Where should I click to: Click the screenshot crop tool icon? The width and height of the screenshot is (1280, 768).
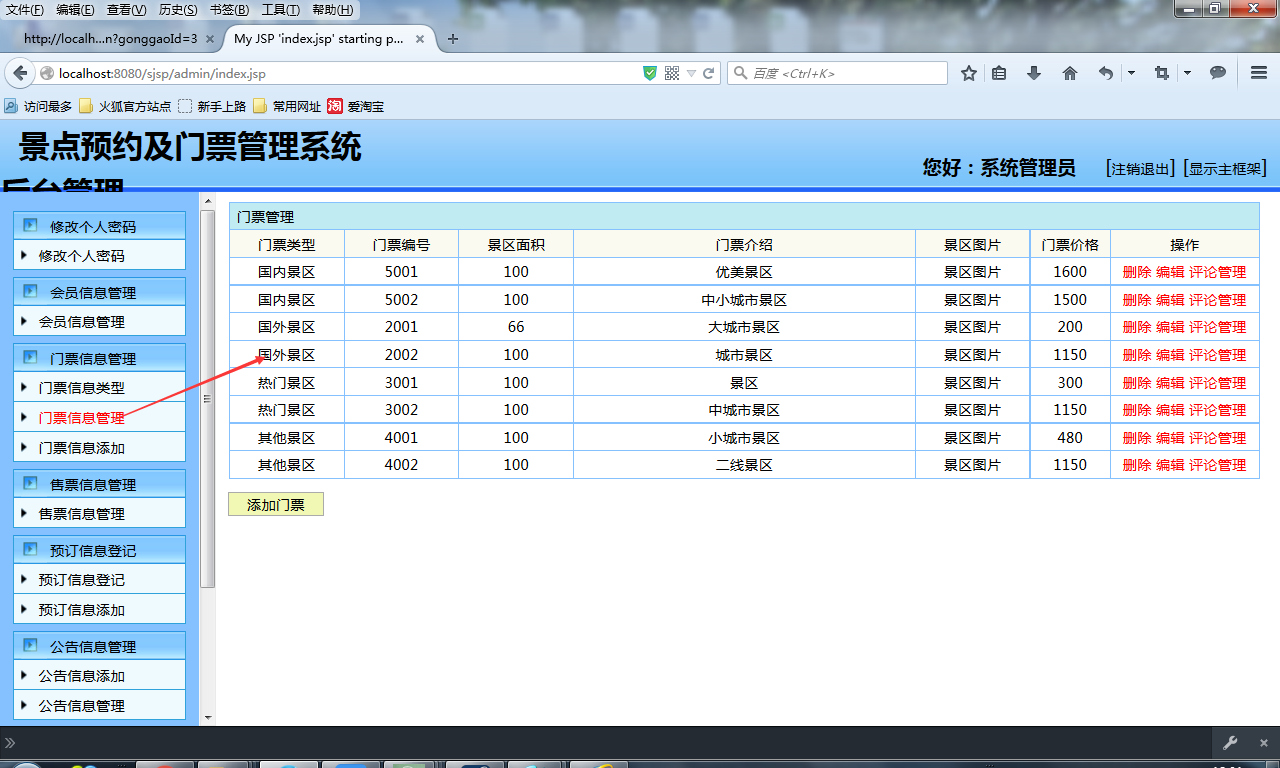tap(1161, 73)
